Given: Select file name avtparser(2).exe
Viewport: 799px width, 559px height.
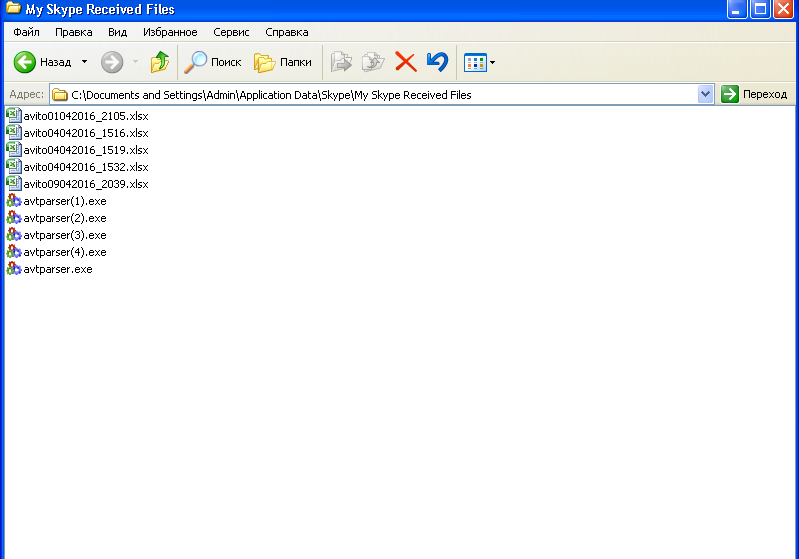Looking at the screenshot, I should click(65, 218).
